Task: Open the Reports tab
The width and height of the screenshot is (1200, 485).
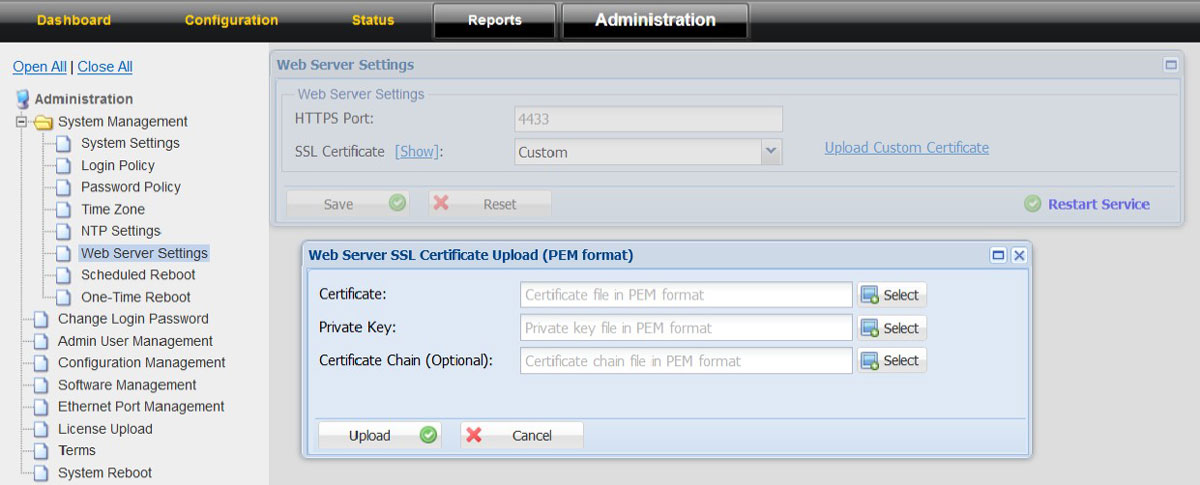Action: tap(494, 20)
